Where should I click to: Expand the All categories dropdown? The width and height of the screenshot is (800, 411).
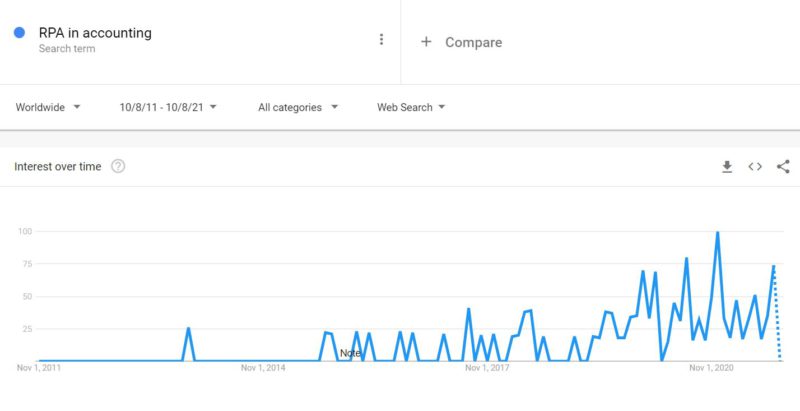tap(298, 107)
